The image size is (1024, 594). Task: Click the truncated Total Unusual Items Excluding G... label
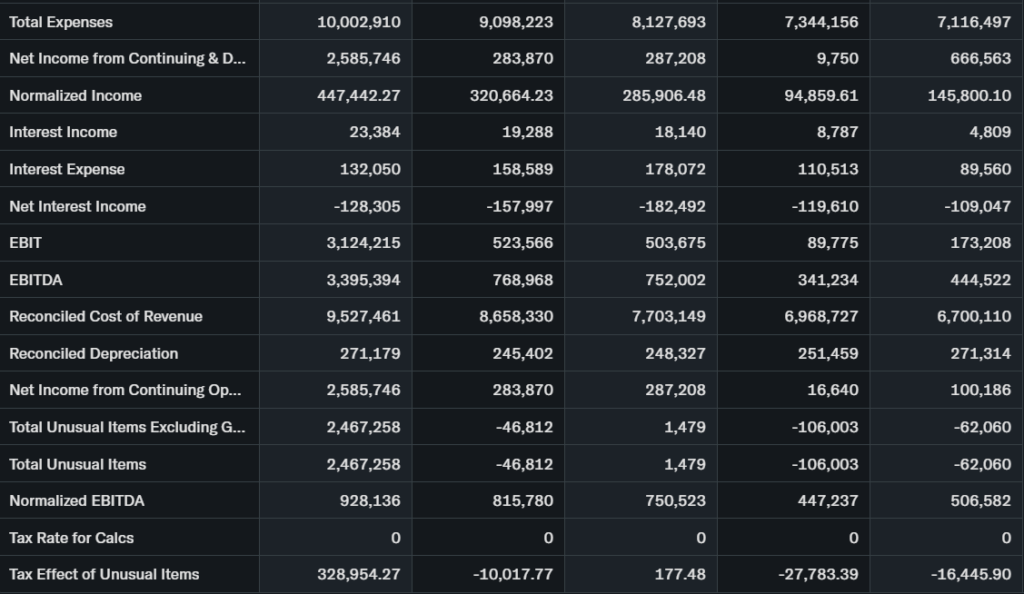(127, 427)
